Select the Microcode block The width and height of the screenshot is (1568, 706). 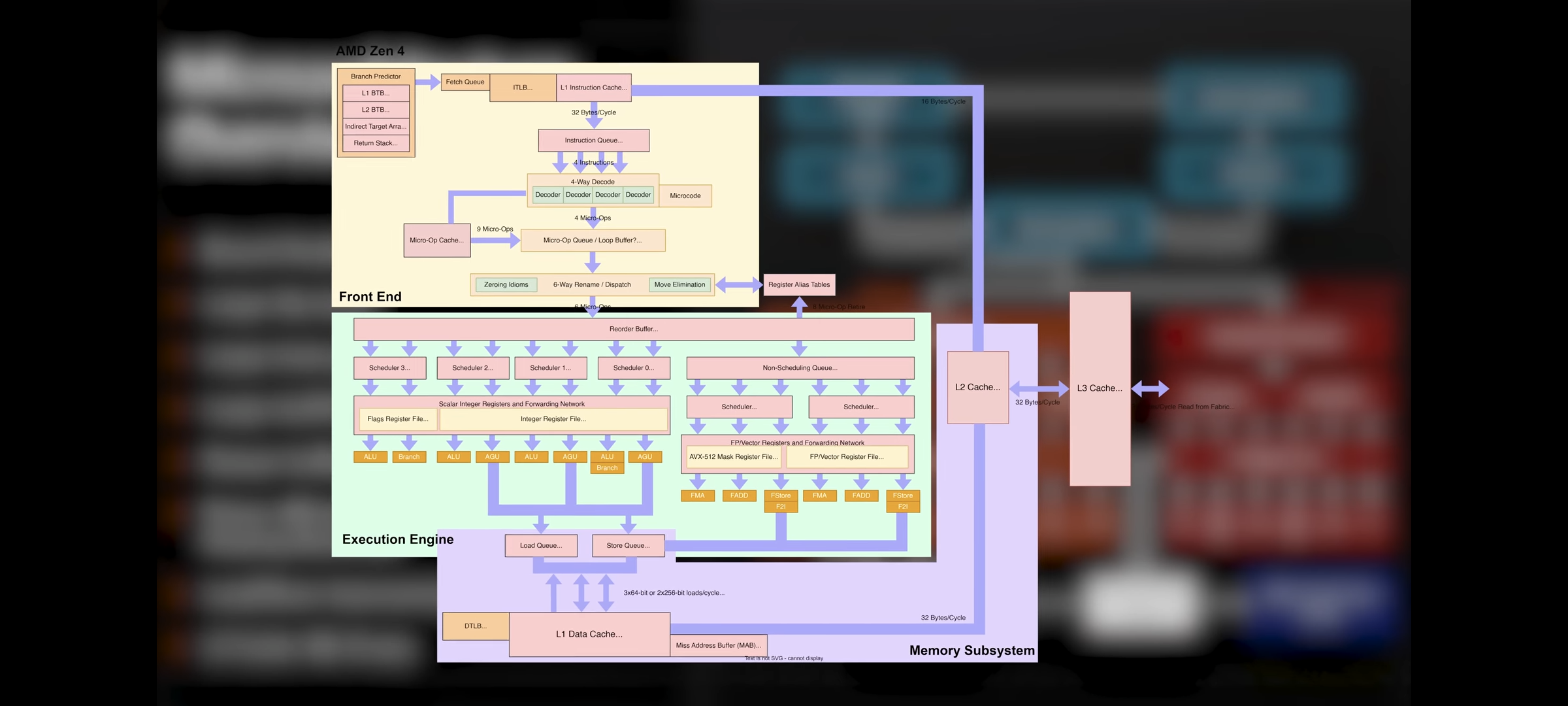(x=685, y=195)
